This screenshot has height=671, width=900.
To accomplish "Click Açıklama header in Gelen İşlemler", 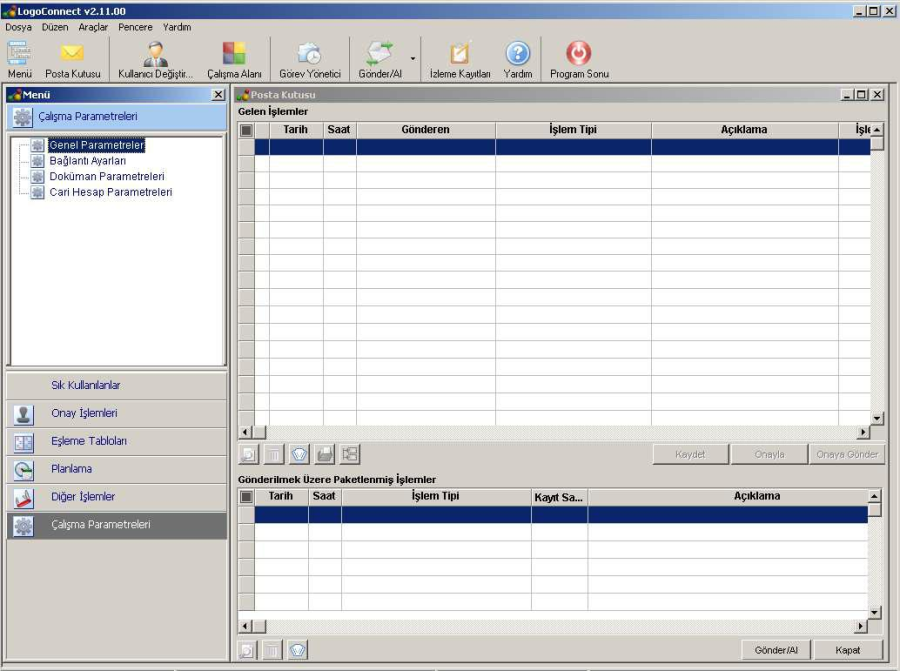I will [744, 130].
